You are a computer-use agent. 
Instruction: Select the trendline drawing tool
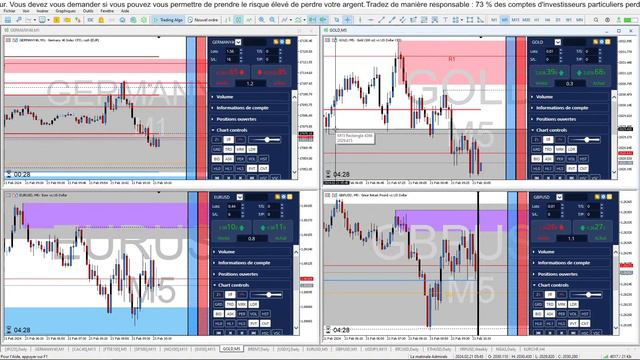381,20
